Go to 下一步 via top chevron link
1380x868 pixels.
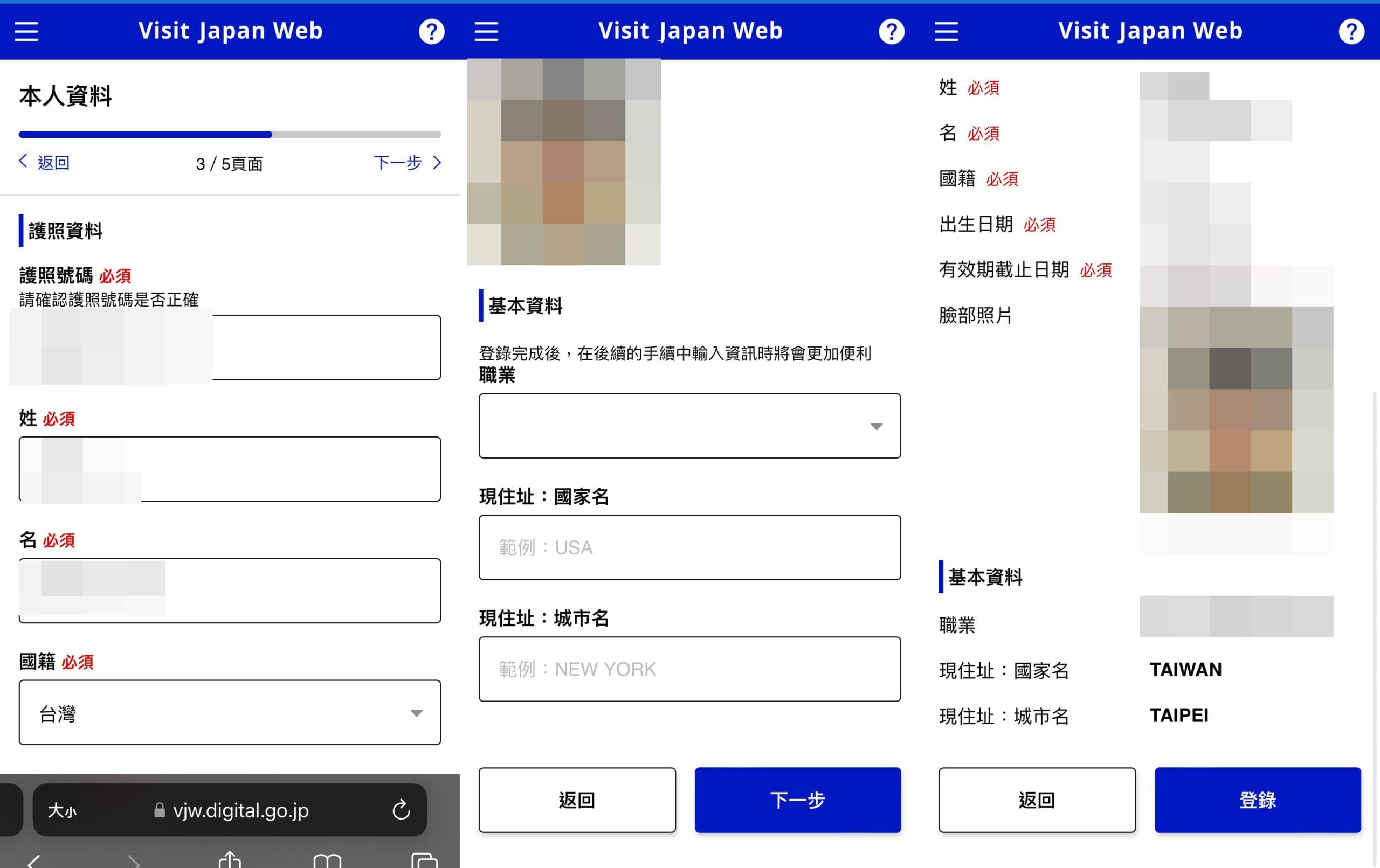408,163
